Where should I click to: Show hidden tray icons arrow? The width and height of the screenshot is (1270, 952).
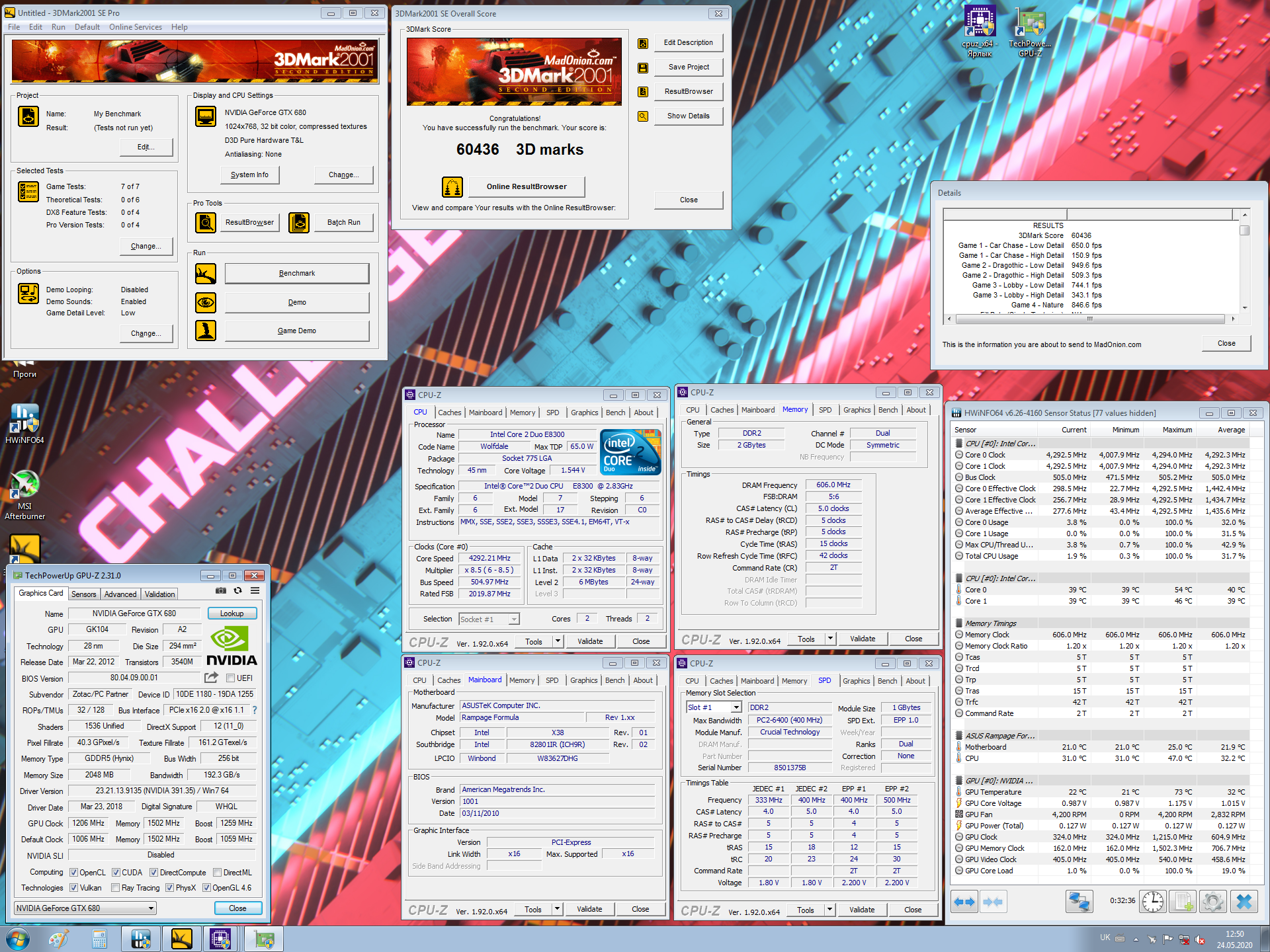(x=1136, y=939)
